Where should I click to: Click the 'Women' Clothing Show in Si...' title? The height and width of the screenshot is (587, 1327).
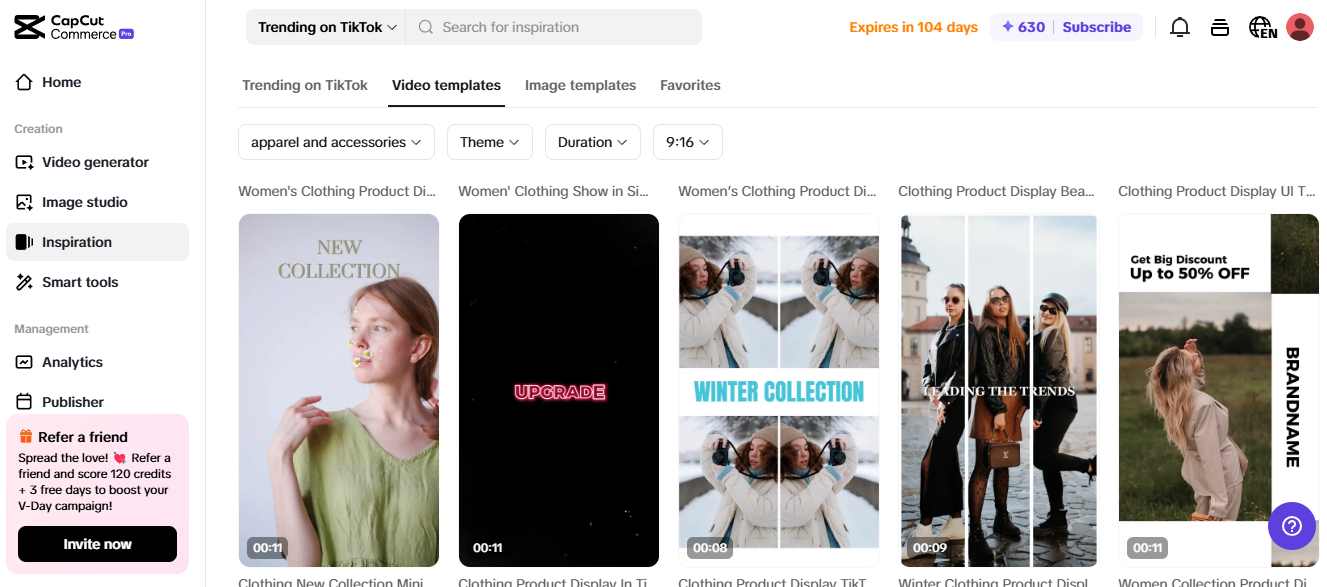pos(555,191)
